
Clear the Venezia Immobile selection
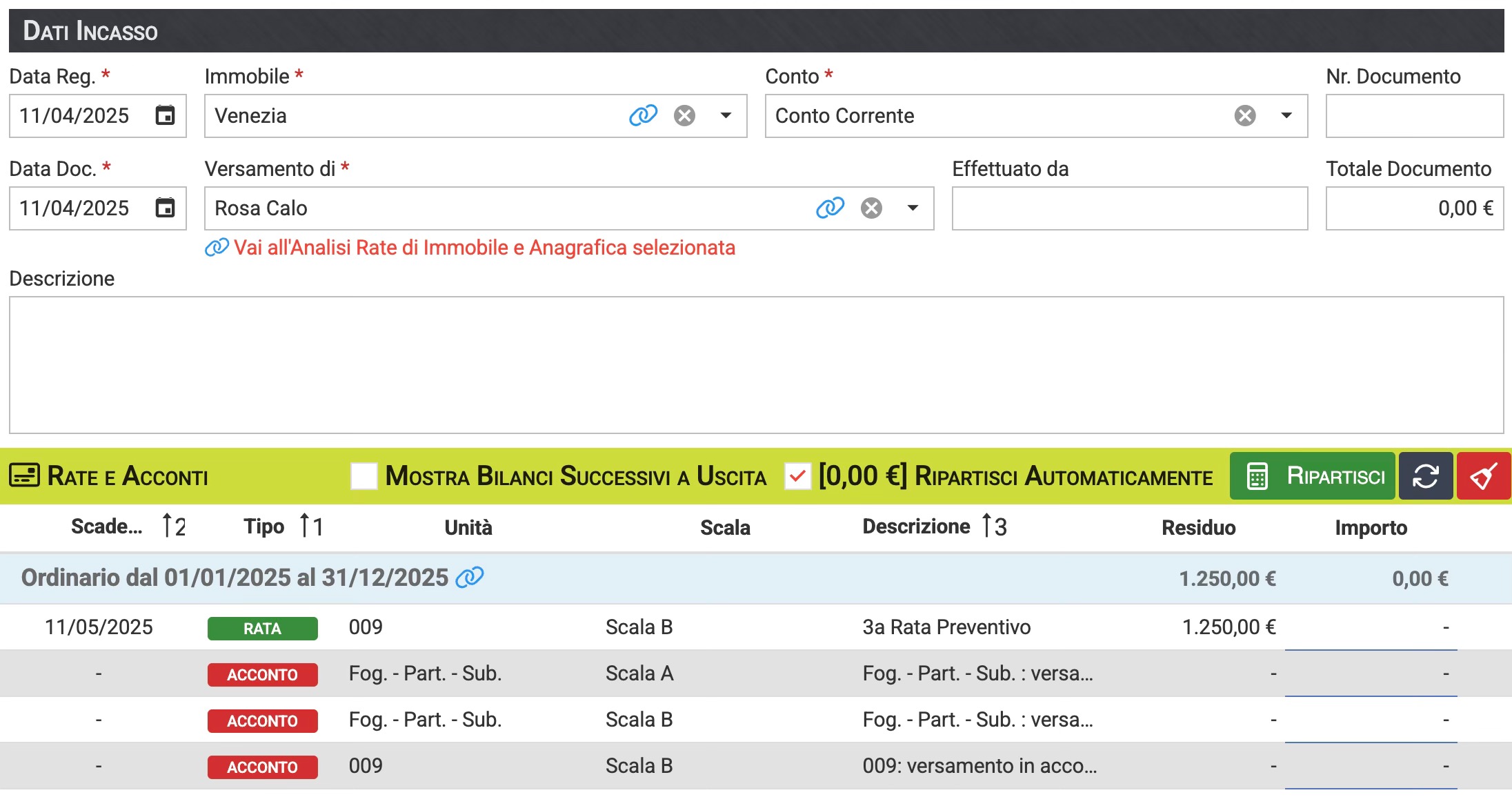pyautogui.click(x=684, y=115)
